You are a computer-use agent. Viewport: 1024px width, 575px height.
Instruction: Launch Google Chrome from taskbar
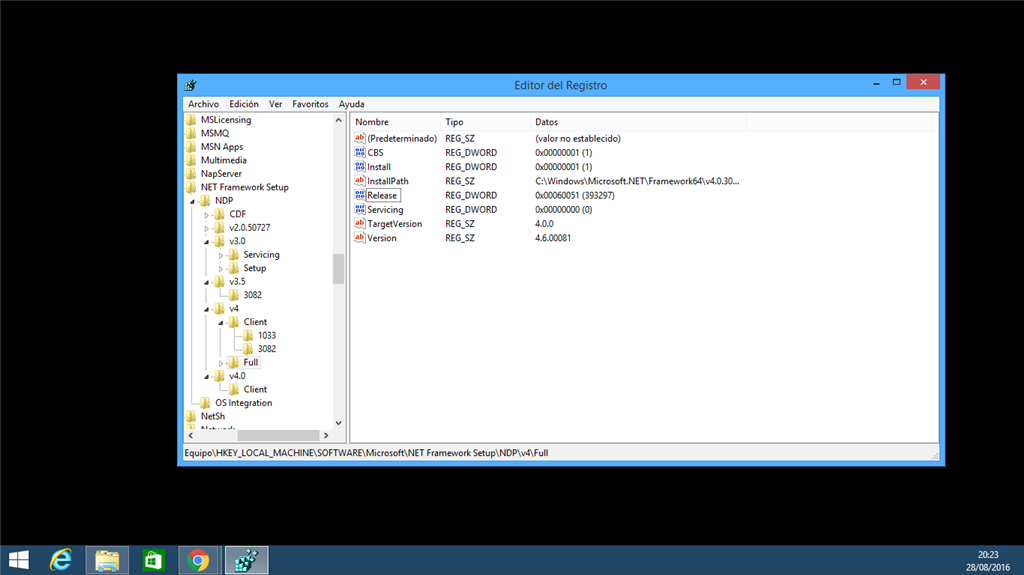pos(199,560)
